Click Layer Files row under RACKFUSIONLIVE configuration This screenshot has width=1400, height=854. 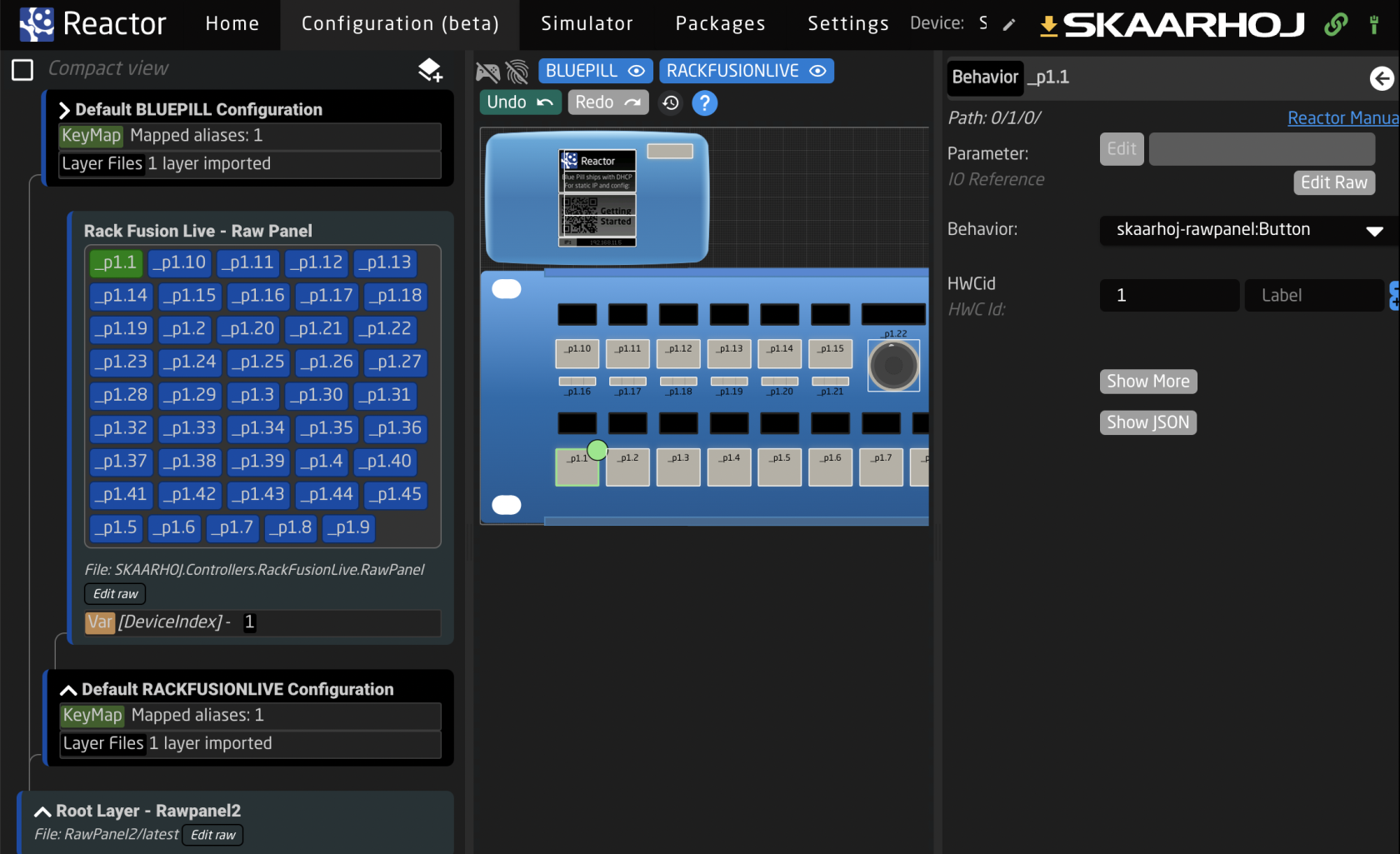click(x=250, y=744)
